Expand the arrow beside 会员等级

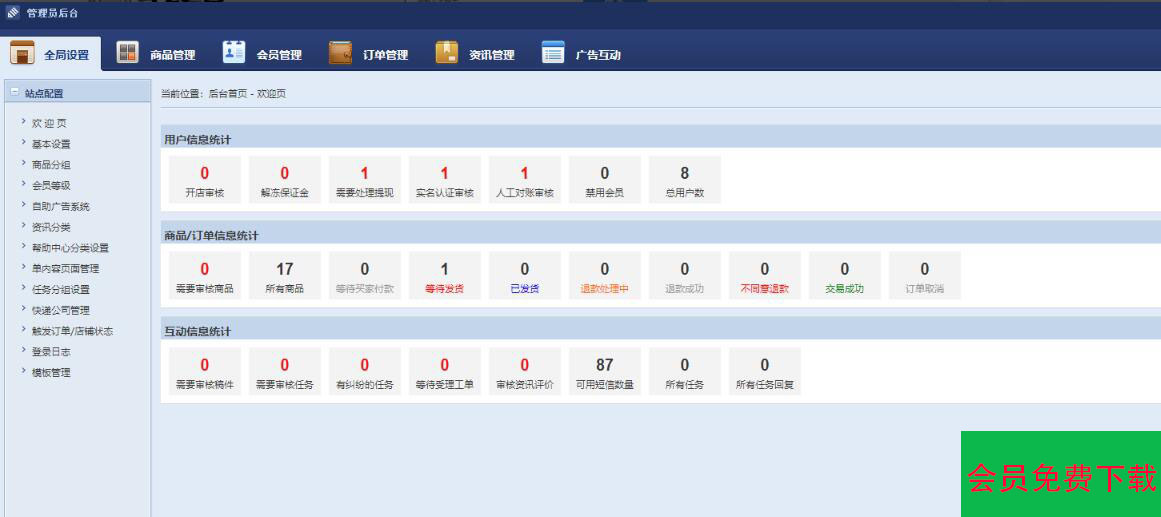(23, 184)
